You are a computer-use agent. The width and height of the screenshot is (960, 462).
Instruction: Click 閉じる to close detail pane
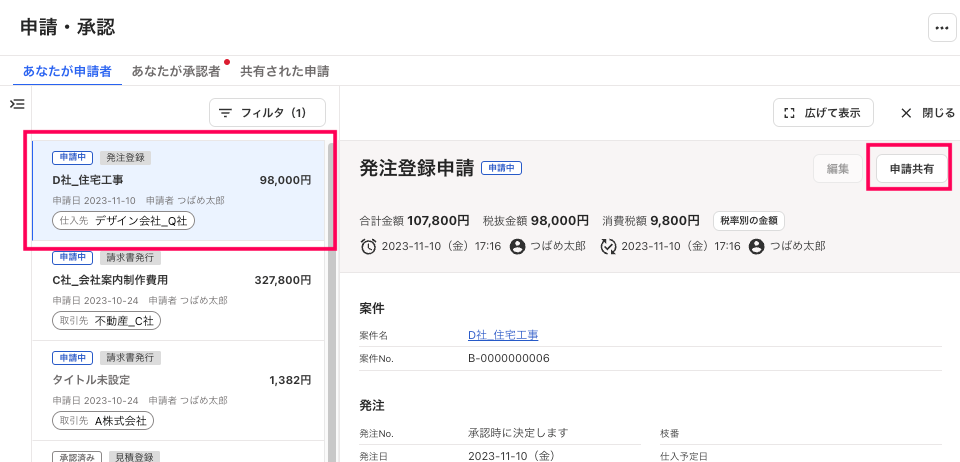tap(928, 113)
